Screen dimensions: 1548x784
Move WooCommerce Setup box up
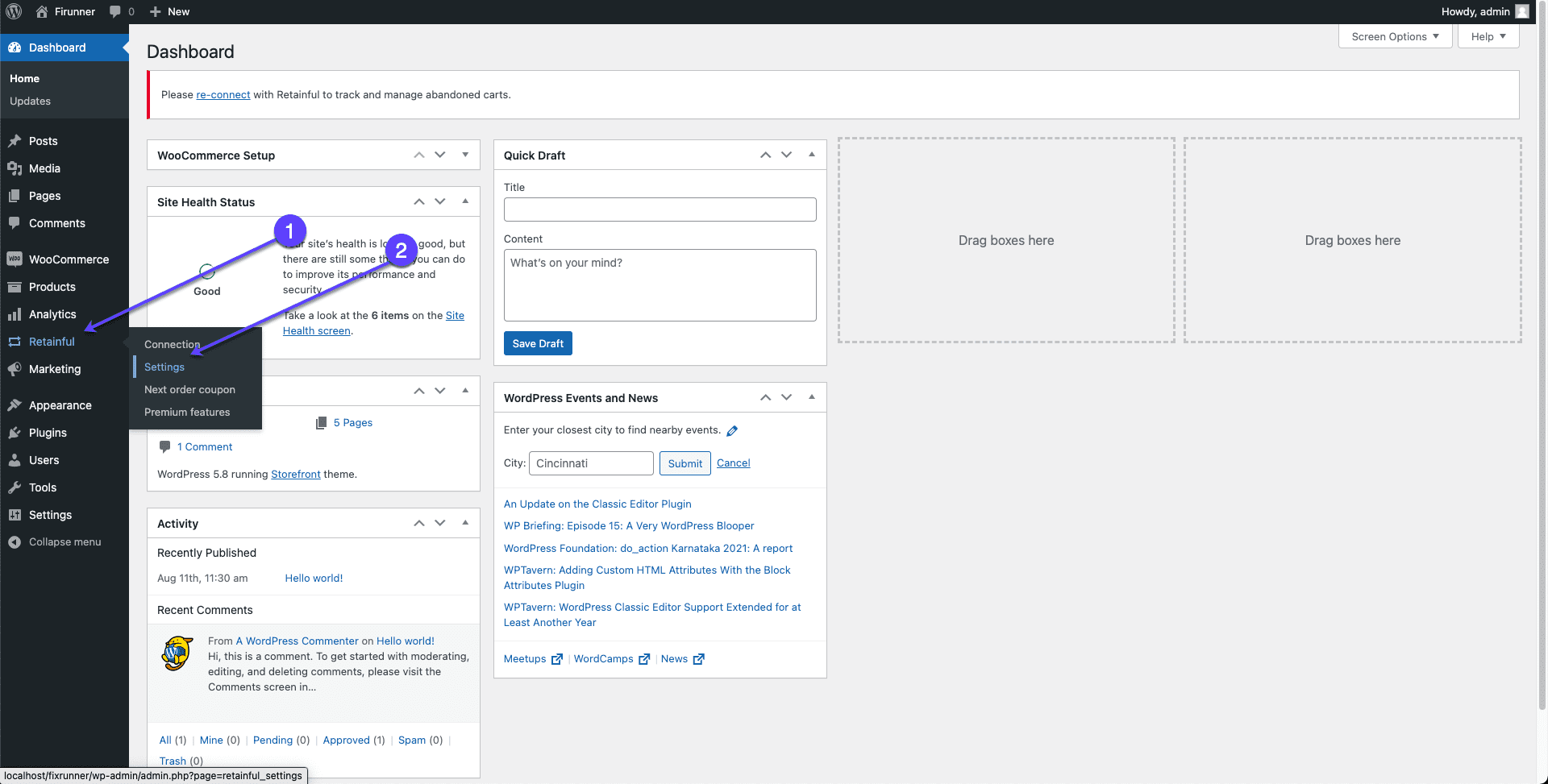click(x=419, y=155)
